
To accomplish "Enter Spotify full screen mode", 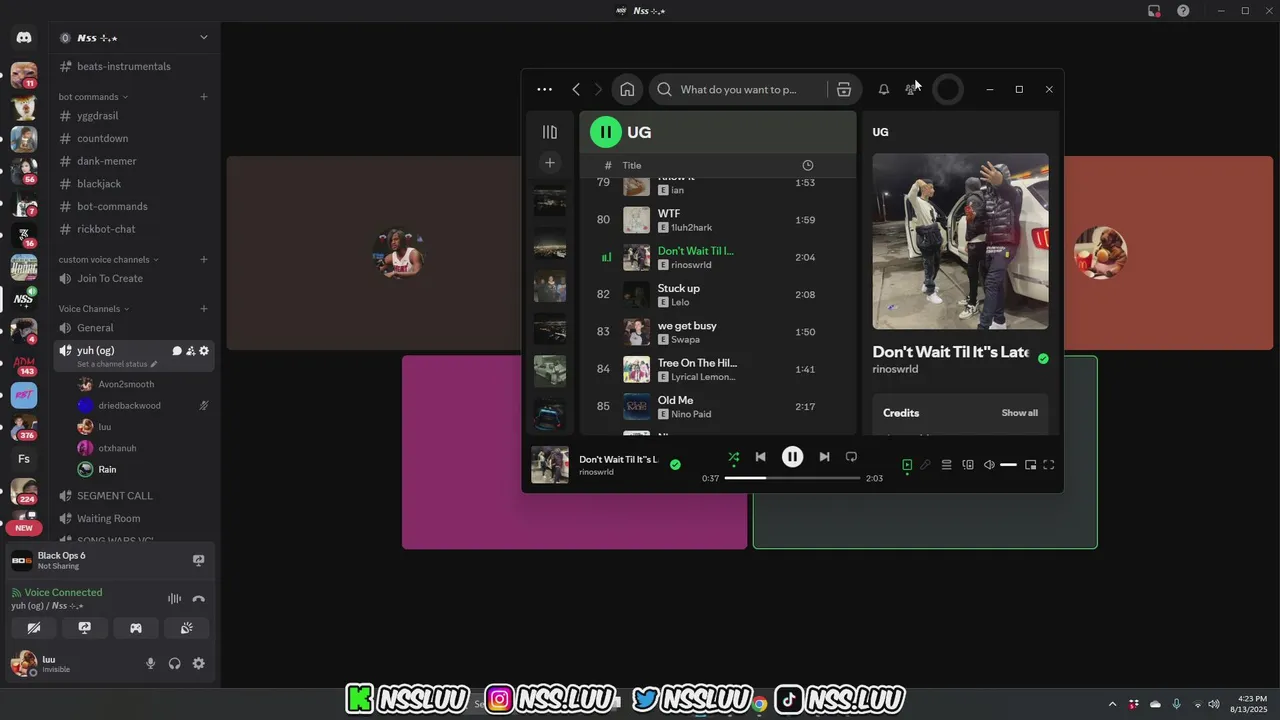I will click(1049, 465).
